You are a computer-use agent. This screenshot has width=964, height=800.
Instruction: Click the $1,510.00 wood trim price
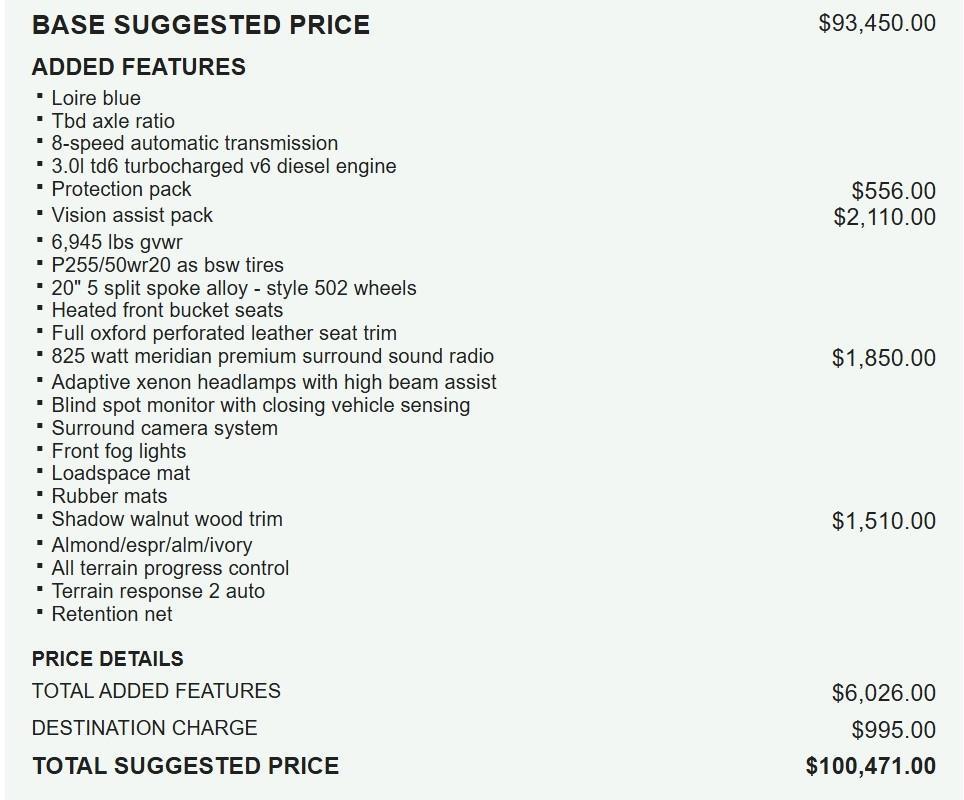[883, 521]
